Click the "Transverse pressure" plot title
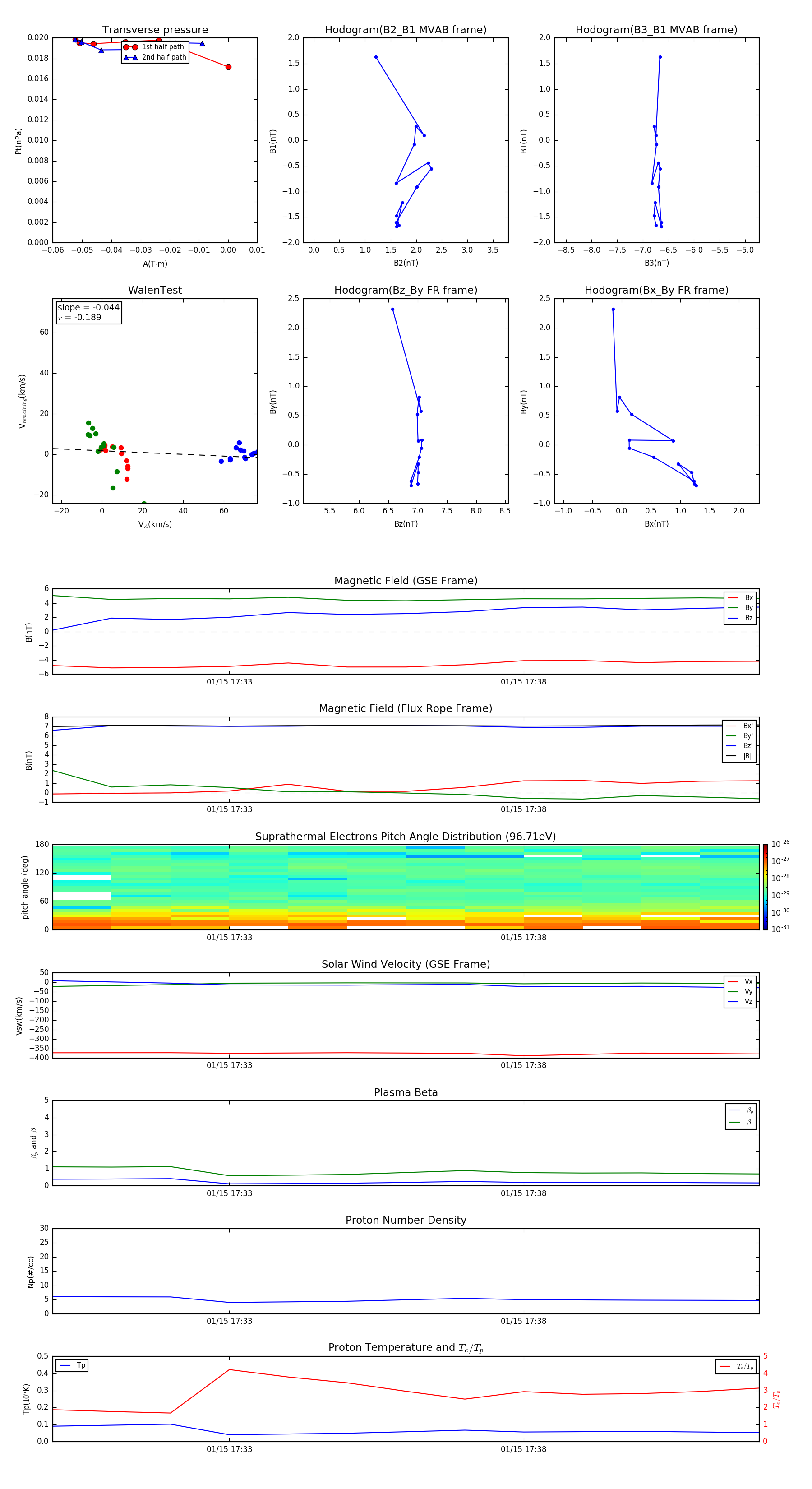 coord(155,30)
